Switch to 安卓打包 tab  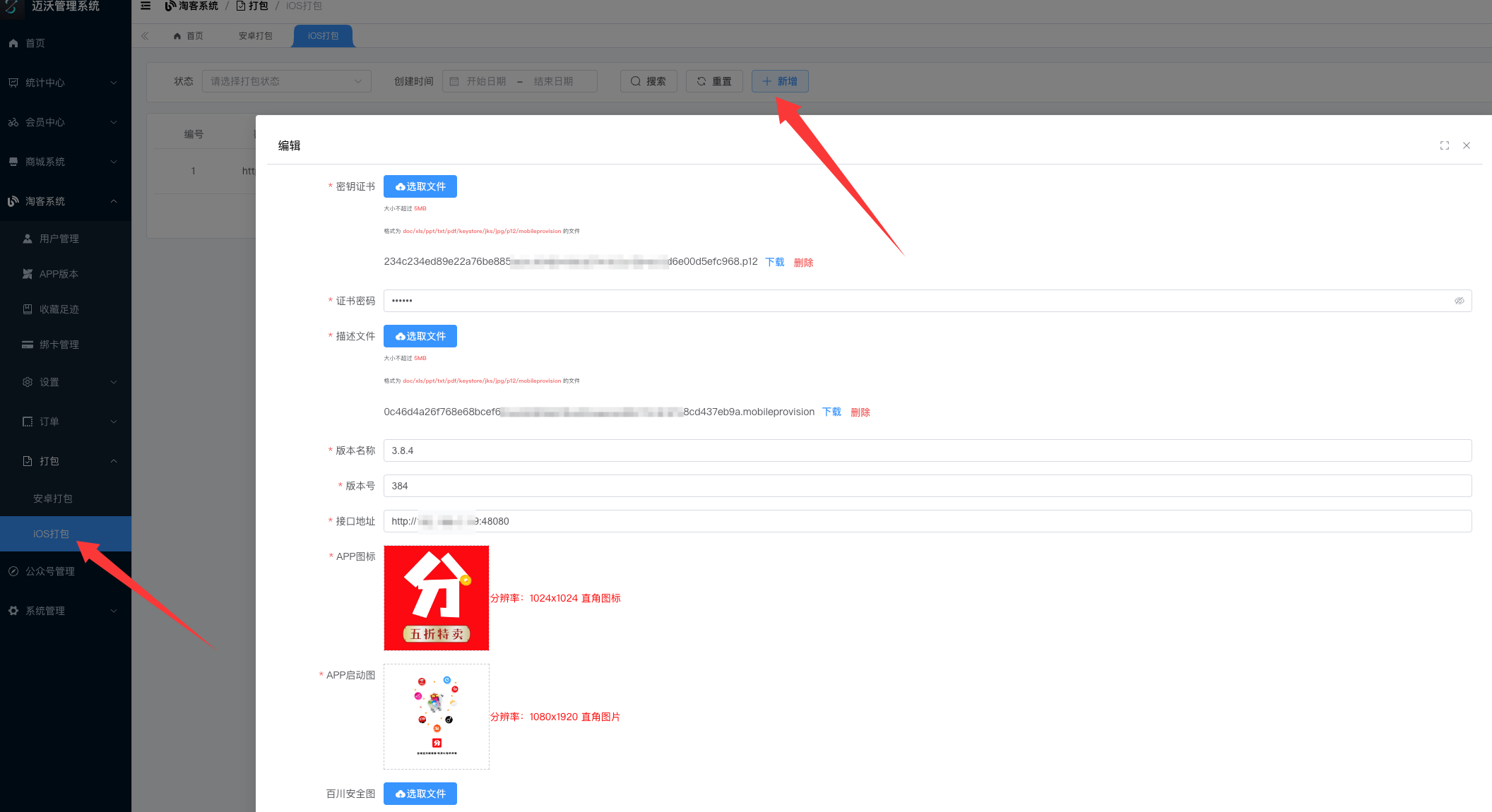tap(255, 36)
